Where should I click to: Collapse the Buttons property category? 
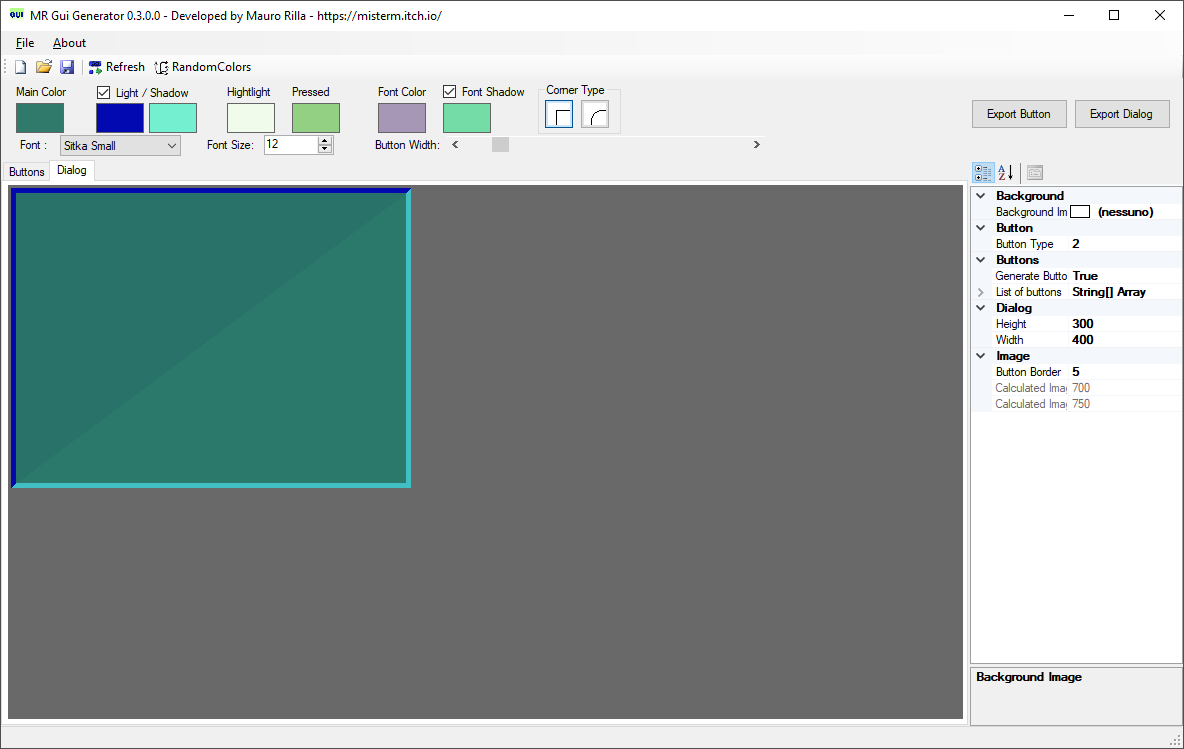pyautogui.click(x=981, y=260)
